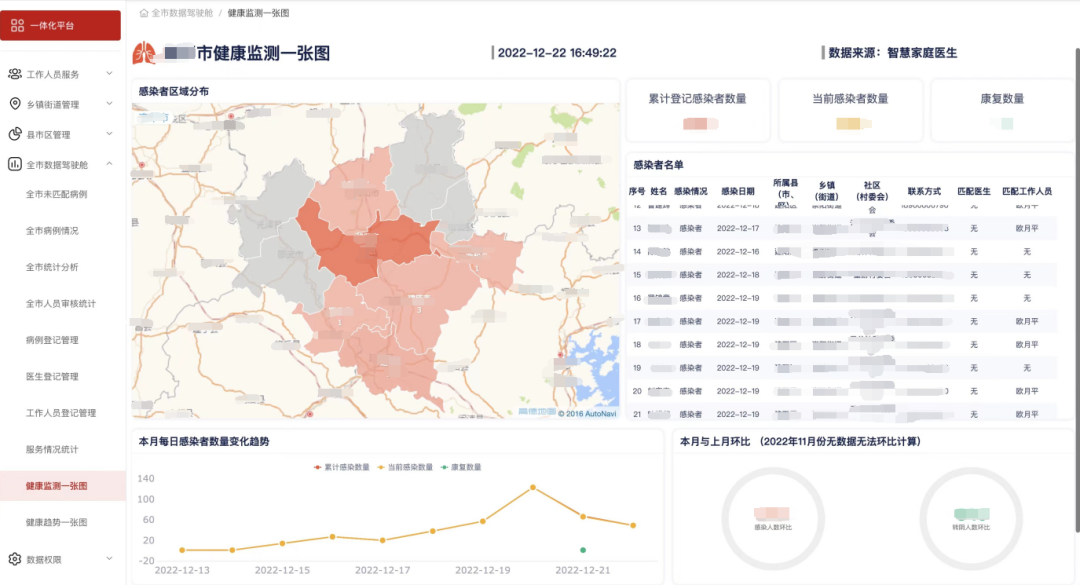Expand the 数据权限 menu chevron
The width and height of the screenshot is (1080, 585).
tap(110, 559)
